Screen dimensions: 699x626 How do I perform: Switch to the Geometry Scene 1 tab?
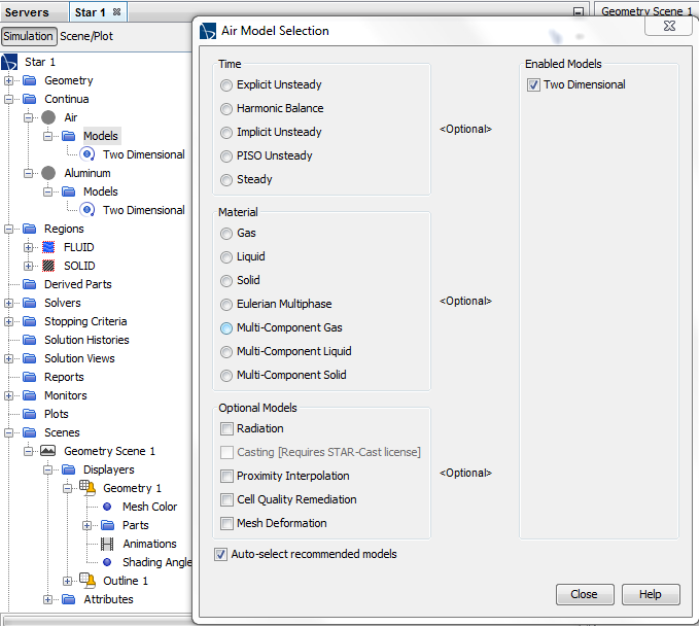(646, 11)
